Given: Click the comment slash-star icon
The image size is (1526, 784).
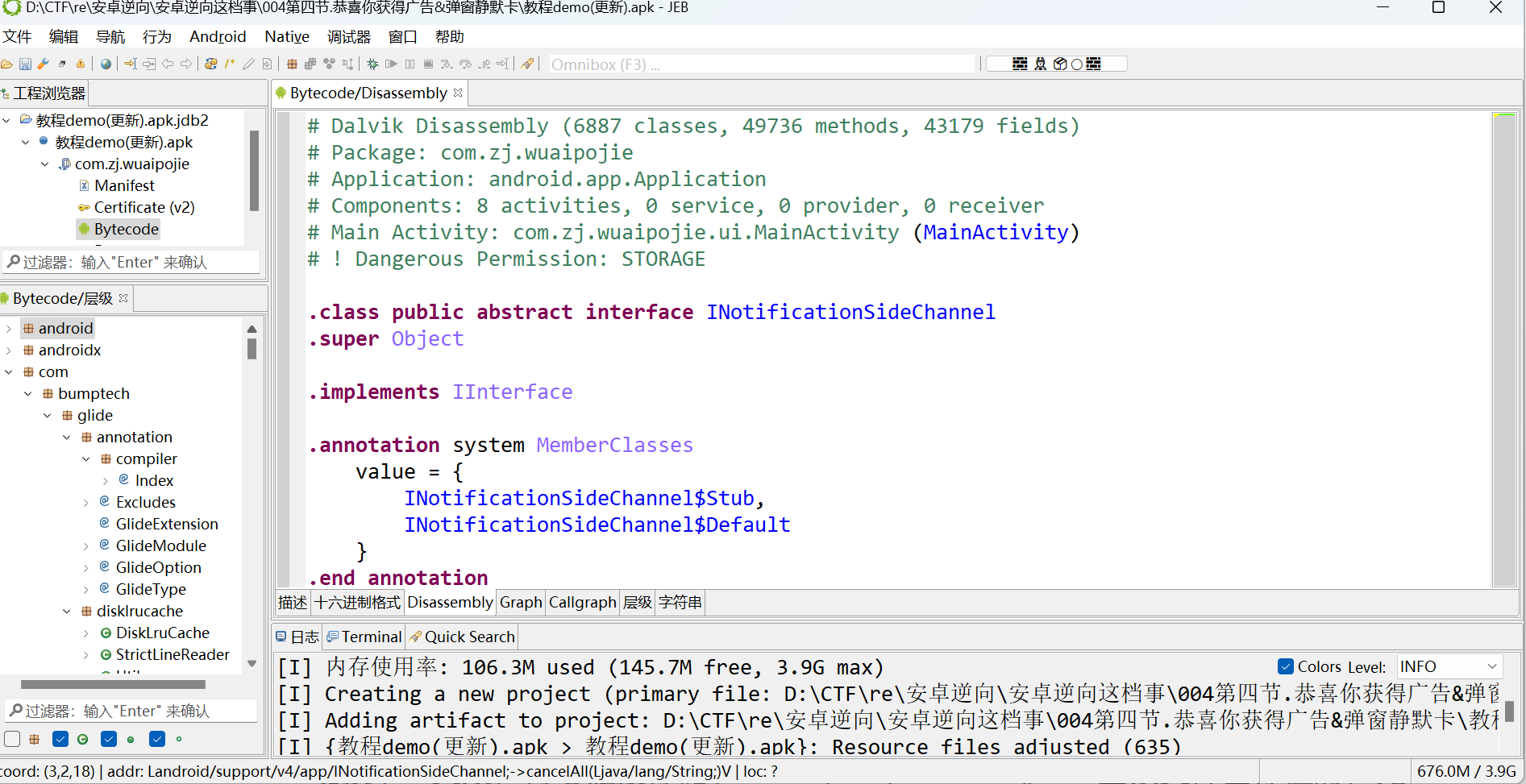Looking at the screenshot, I should coord(230,64).
